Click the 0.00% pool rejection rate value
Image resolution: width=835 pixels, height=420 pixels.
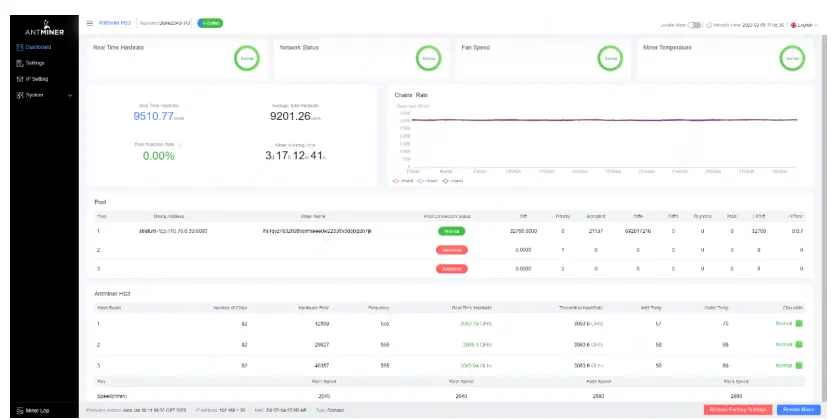pos(159,156)
